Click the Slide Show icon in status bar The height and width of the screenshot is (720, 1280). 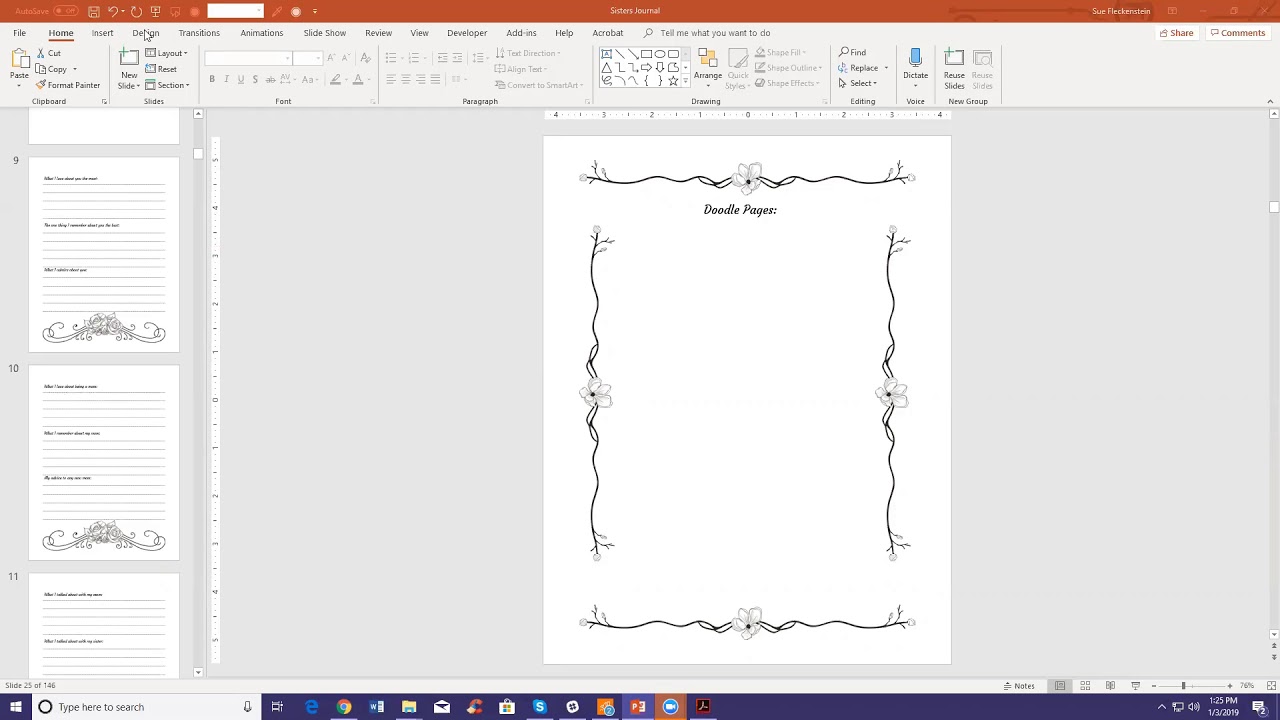point(1135,686)
